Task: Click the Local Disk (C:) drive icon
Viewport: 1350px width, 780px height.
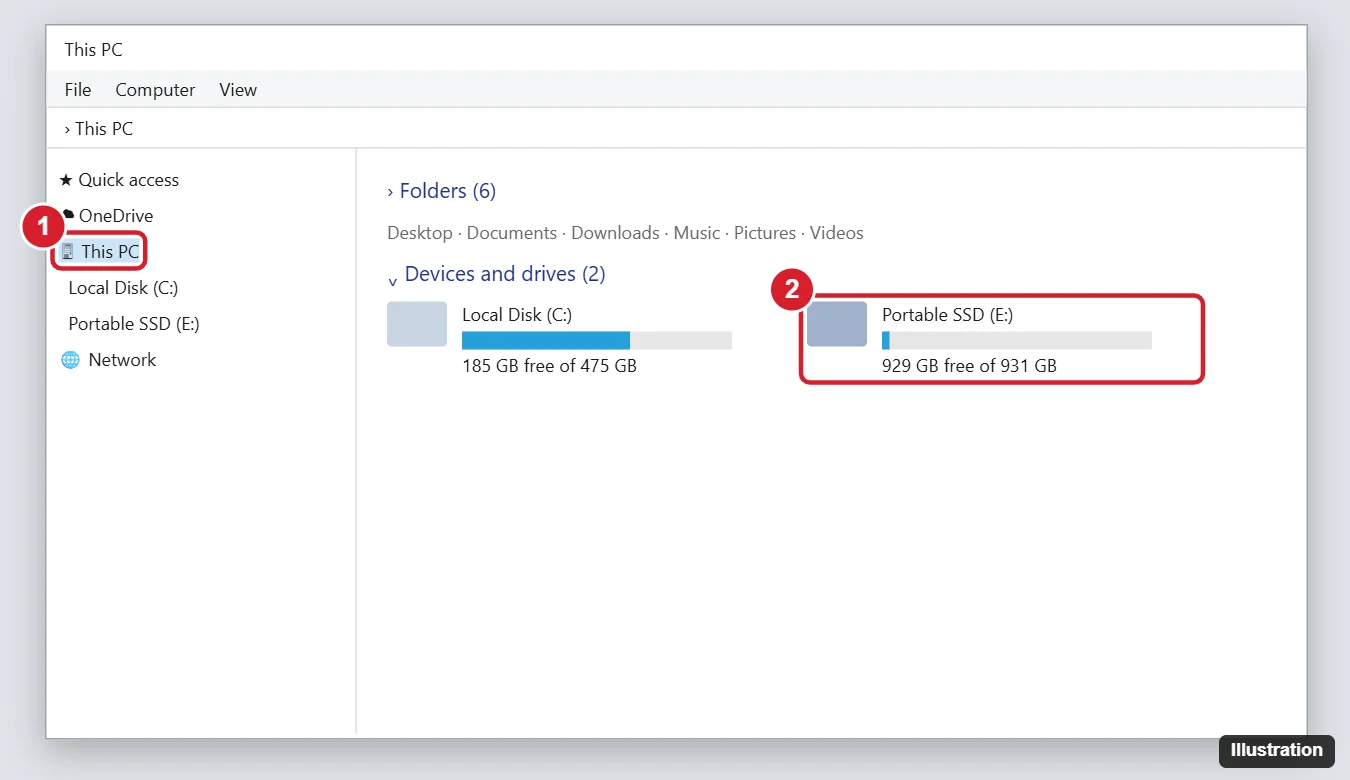Action: pyautogui.click(x=417, y=324)
